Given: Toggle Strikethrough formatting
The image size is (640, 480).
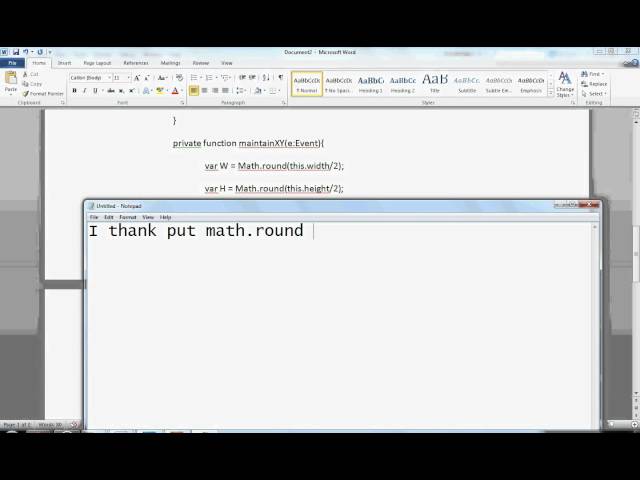Looking at the screenshot, I should [x=111, y=91].
